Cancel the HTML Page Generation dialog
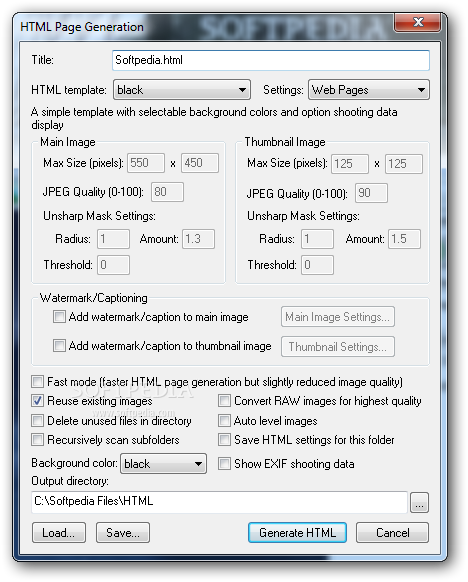The height and width of the screenshot is (582, 468). (x=392, y=533)
